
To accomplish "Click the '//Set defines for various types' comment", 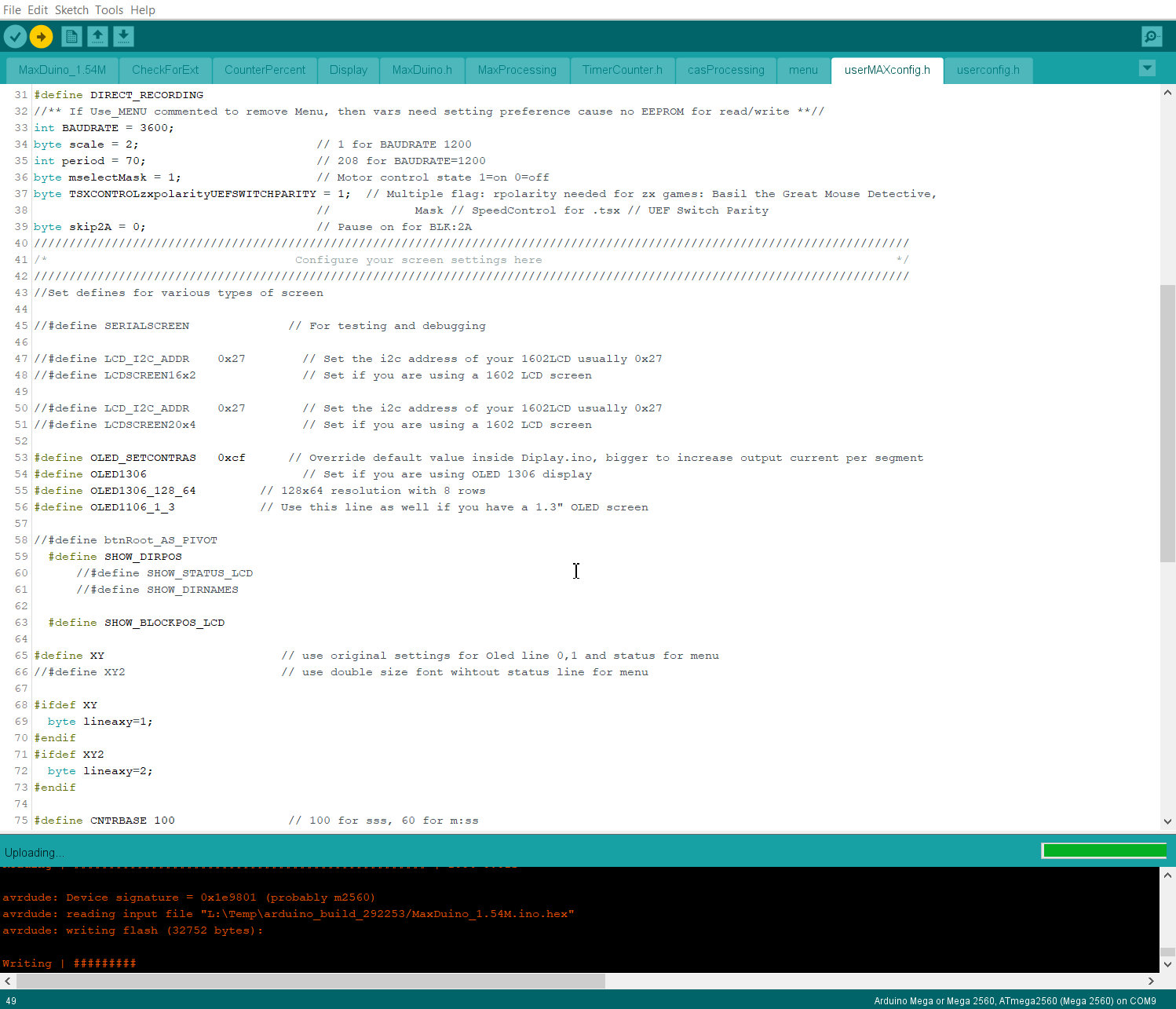I will (x=178, y=293).
